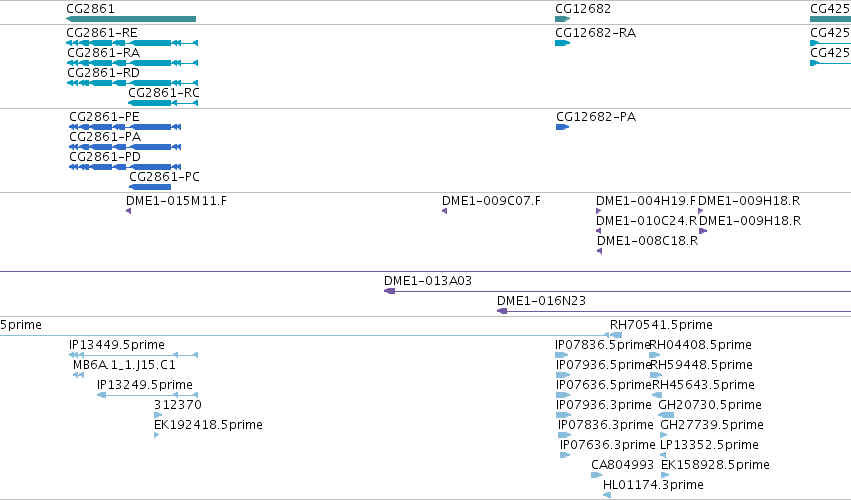Select the CG2861 gene bar
This screenshot has width=851, height=500.
click(x=131, y=19)
